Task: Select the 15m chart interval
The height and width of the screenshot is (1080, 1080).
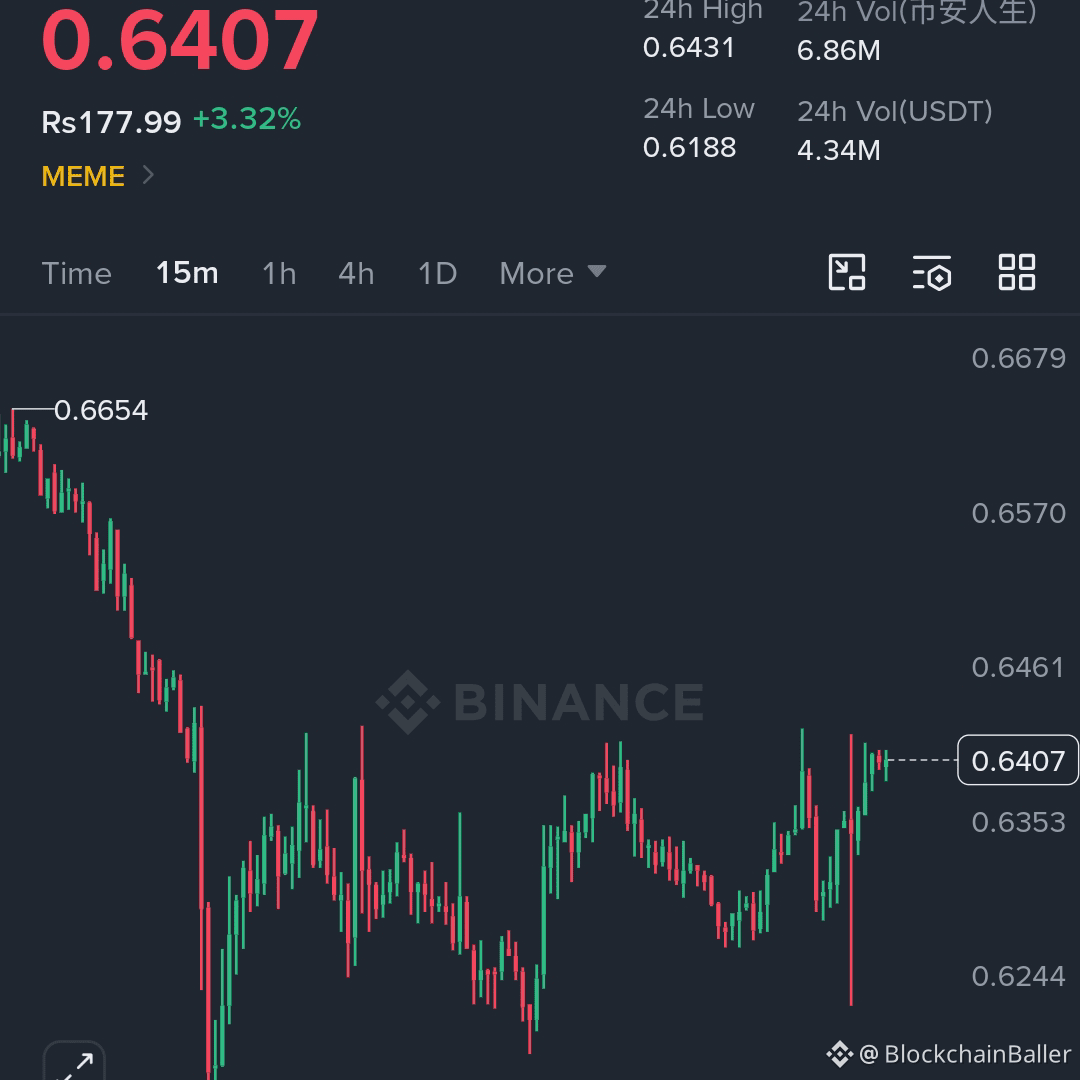Action: tap(187, 273)
